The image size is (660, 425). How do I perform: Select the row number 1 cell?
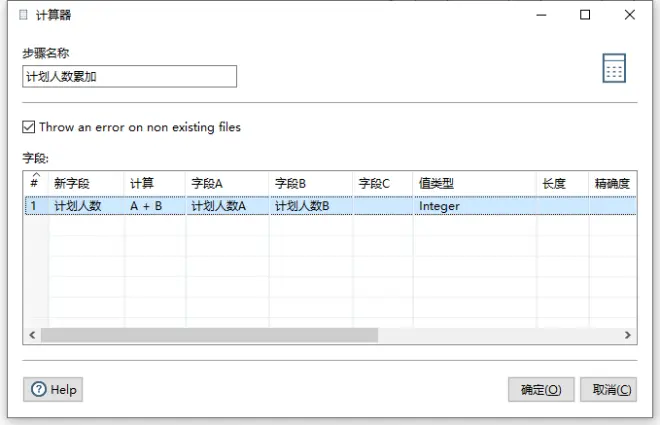(x=37, y=206)
